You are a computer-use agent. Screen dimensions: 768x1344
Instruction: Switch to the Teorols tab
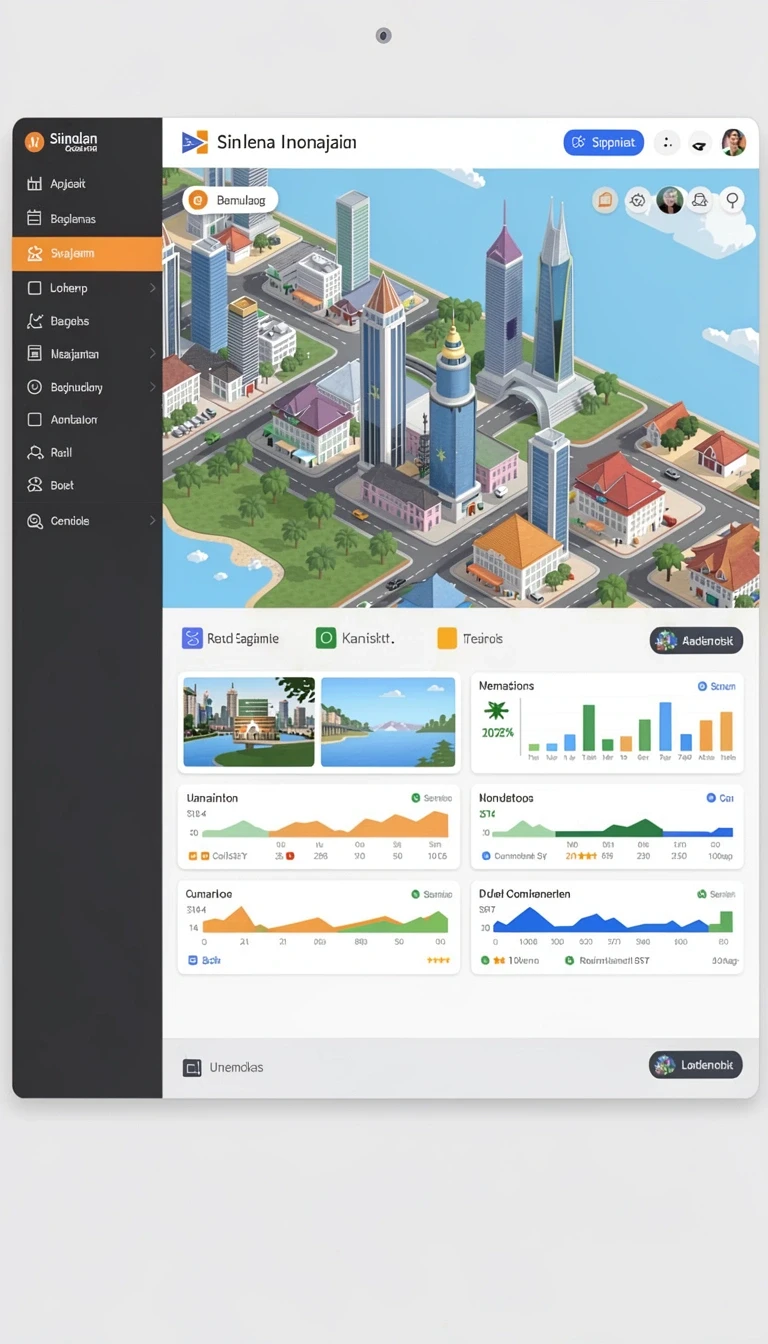pos(470,638)
